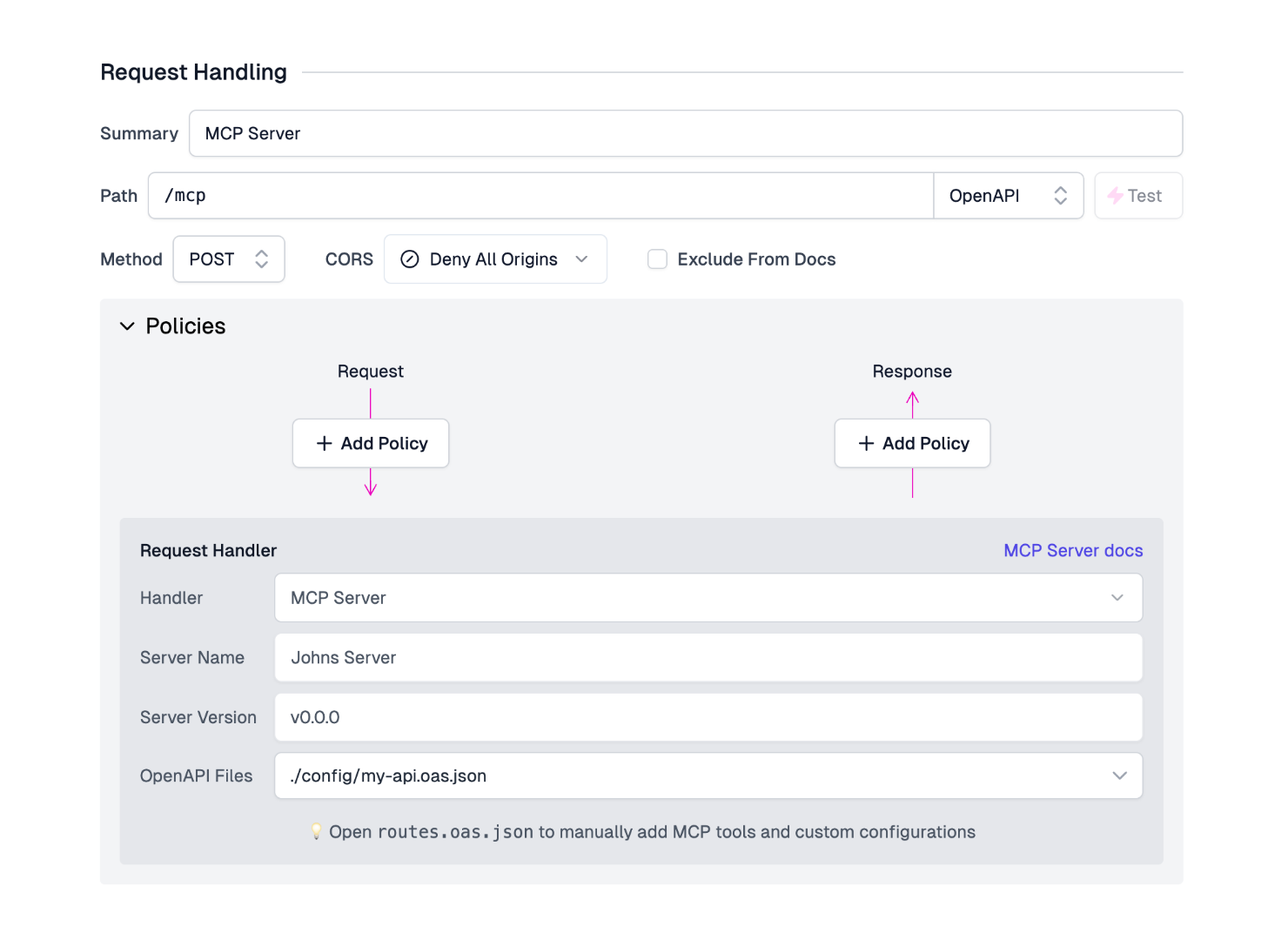Click the OpenAPI Files label
Viewport: 1288px width, 940px height.
tap(197, 775)
